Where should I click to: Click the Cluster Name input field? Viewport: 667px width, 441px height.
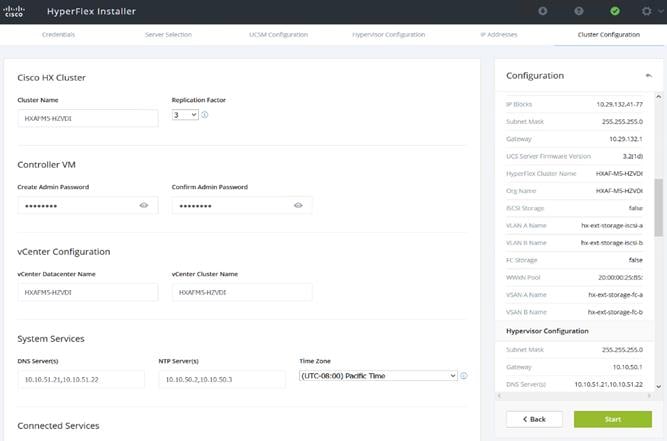[x=88, y=119]
